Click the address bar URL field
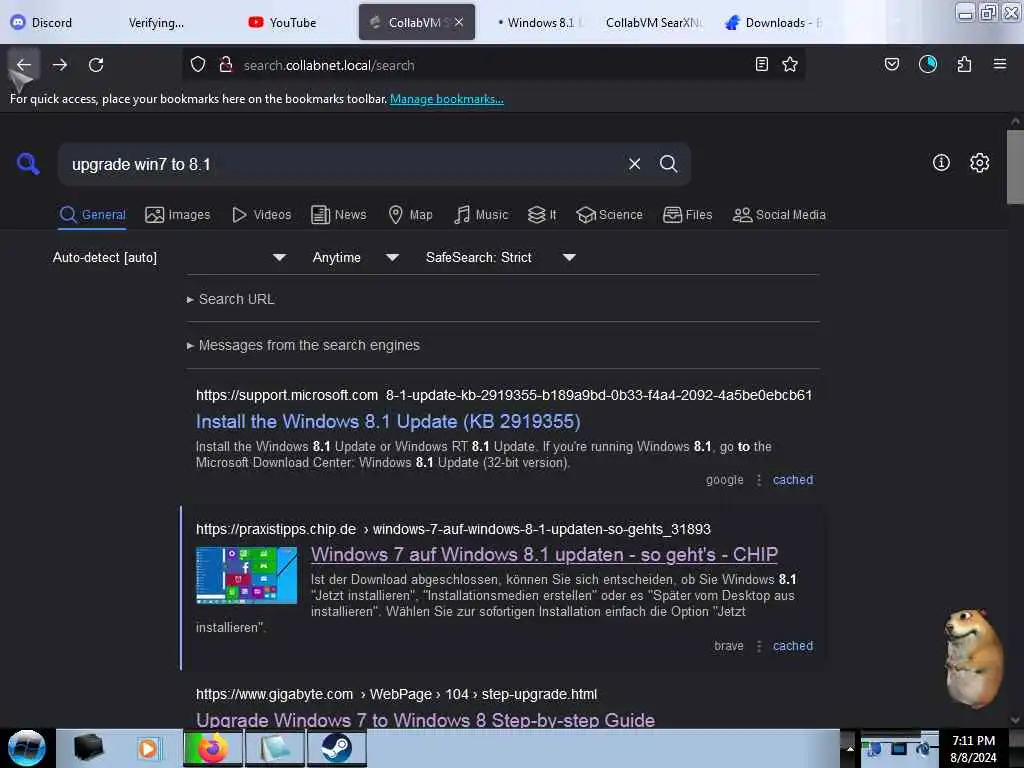Viewport: 1024px width, 768px height. coord(493,65)
